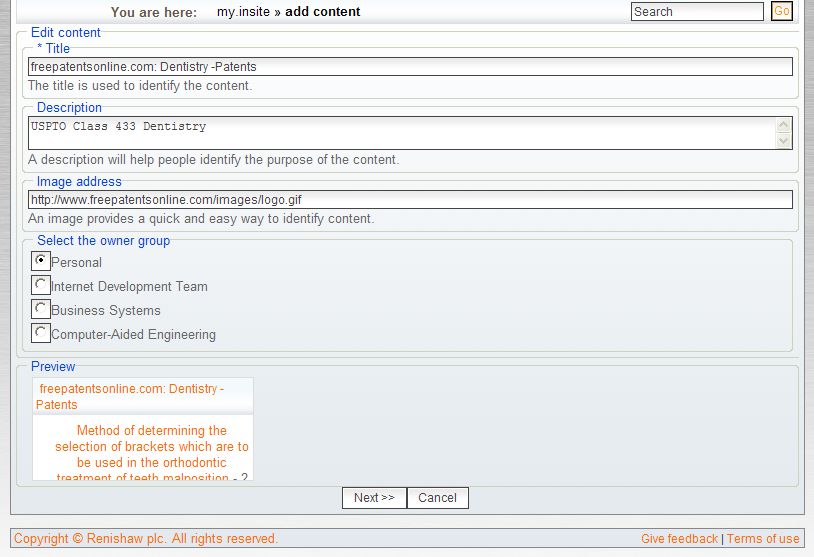Click into the Title text field

[410, 67]
